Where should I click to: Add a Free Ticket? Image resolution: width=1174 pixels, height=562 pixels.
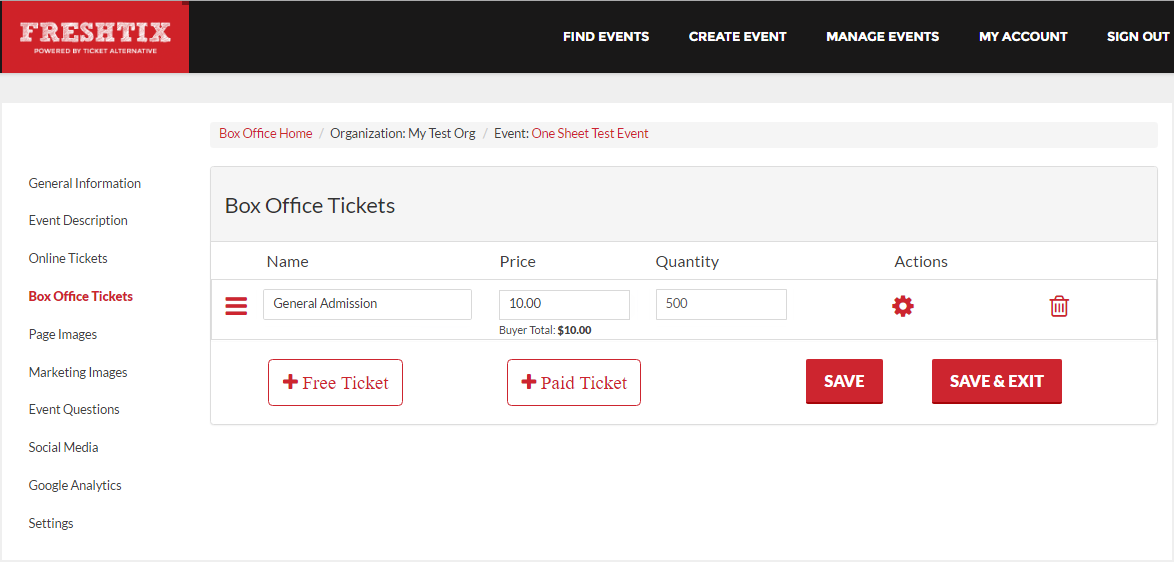tap(335, 382)
